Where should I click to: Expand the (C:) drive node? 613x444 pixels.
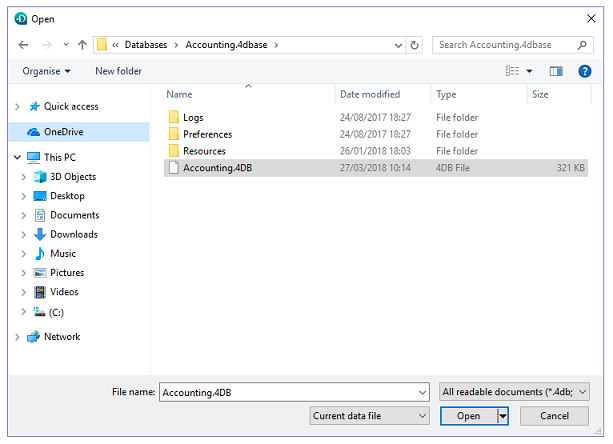click(x=23, y=312)
